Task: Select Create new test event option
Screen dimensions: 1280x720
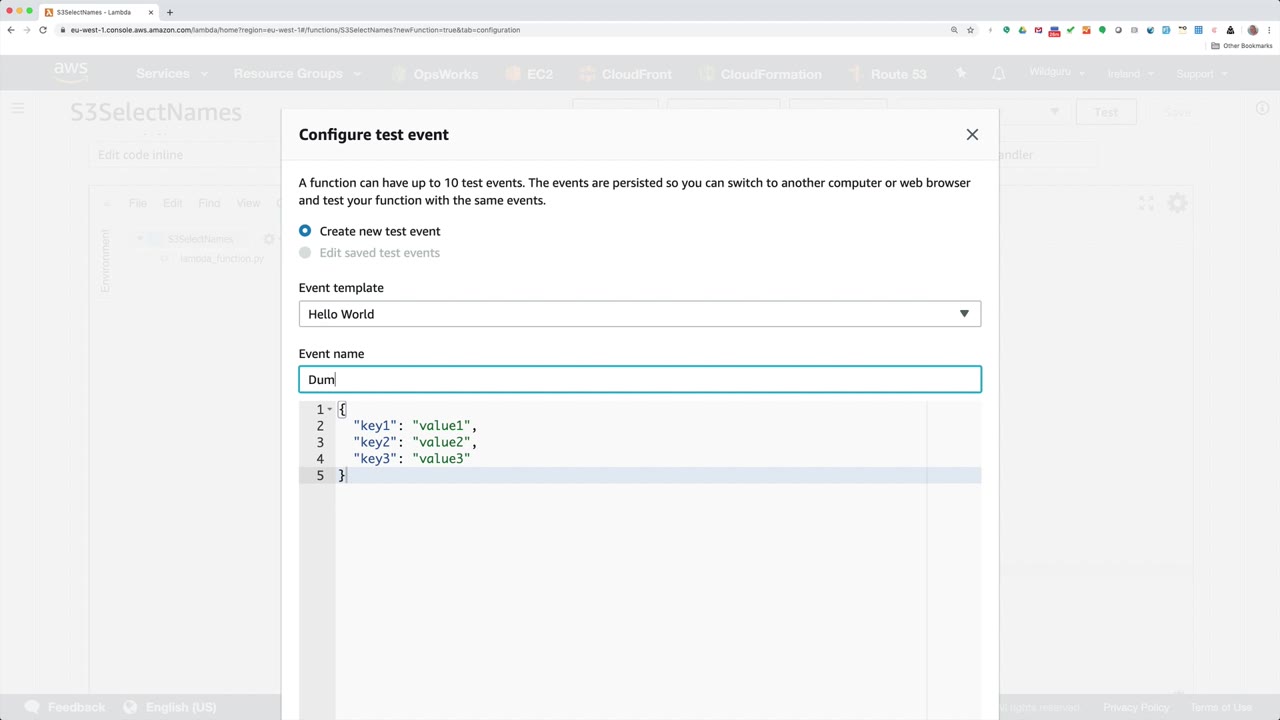Action: [x=305, y=231]
